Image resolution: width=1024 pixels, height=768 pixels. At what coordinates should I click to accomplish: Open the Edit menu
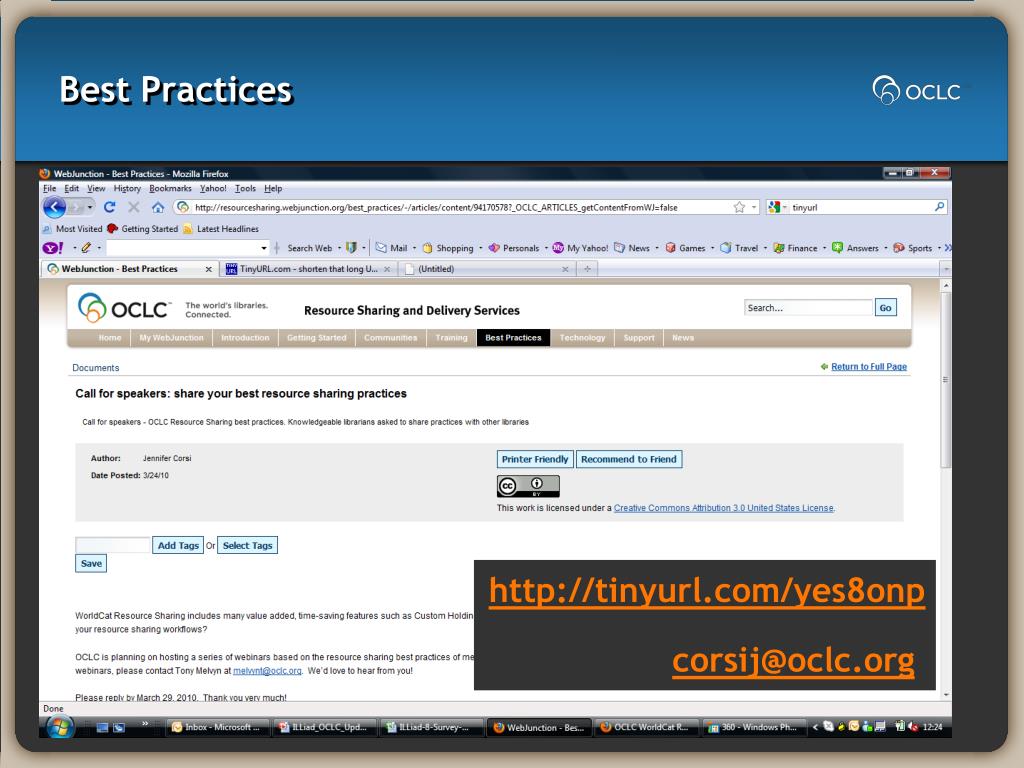coord(72,188)
